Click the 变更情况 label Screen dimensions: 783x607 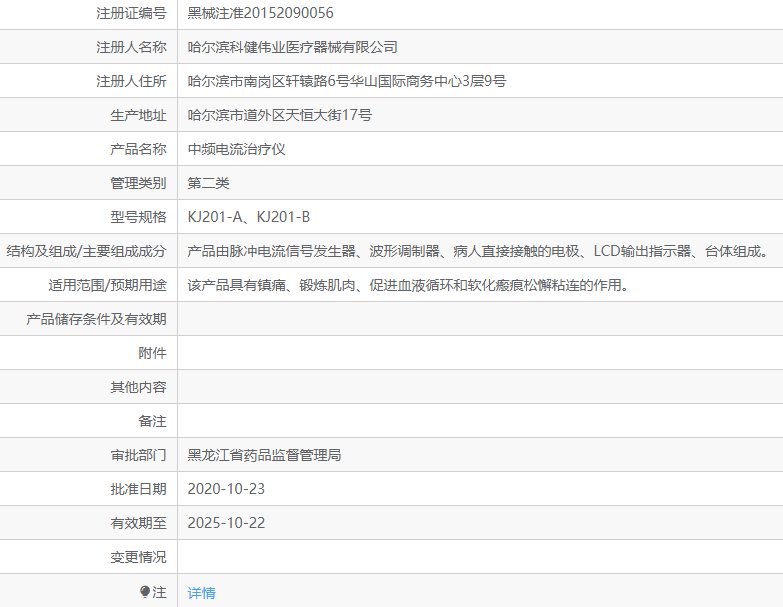pos(138,557)
